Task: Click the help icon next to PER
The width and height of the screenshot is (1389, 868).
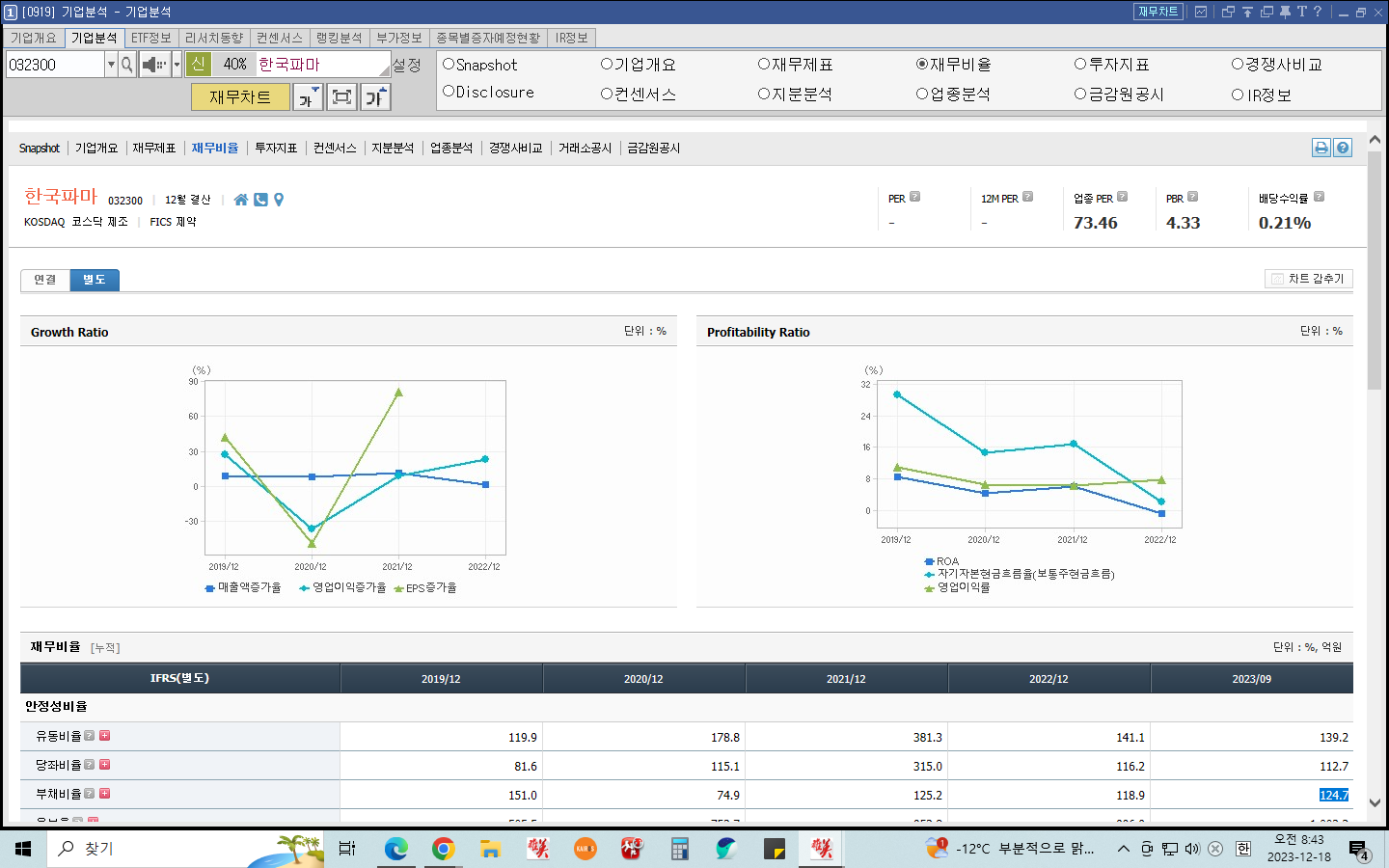Action: pyautogui.click(x=915, y=197)
